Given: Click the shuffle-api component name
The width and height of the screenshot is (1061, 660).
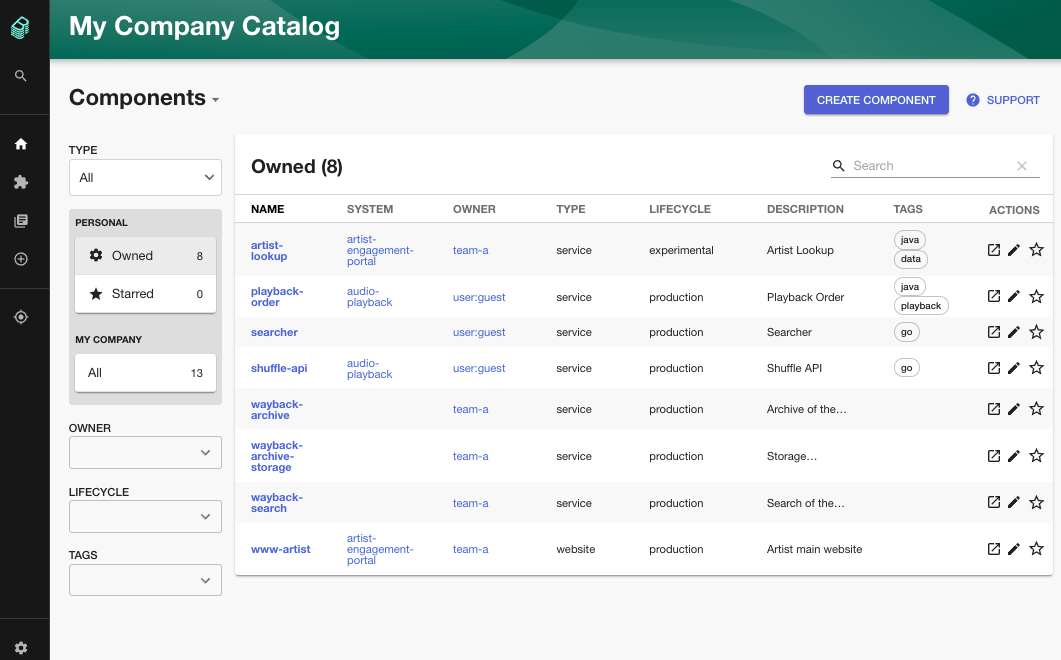Looking at the screenshot, I should 279,368.
